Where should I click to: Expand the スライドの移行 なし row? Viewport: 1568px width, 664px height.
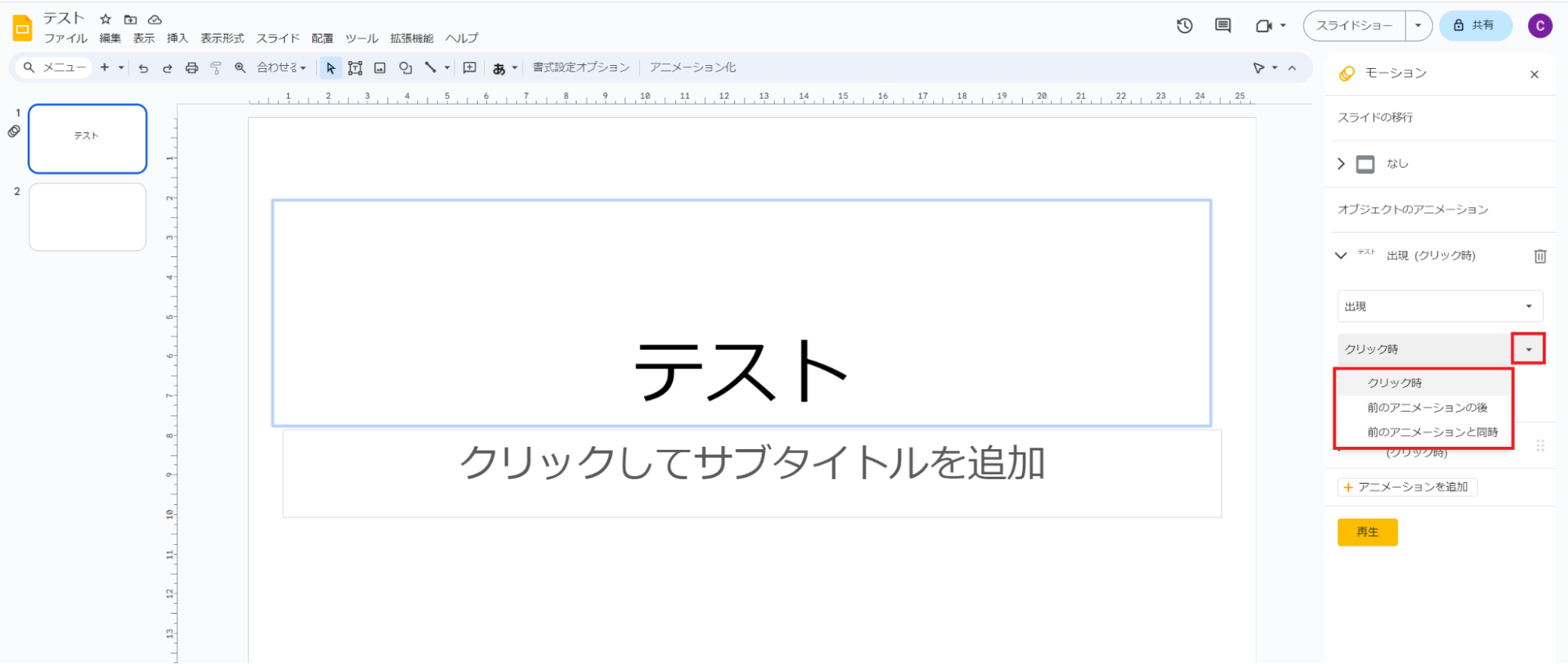tap(1341, 164)
